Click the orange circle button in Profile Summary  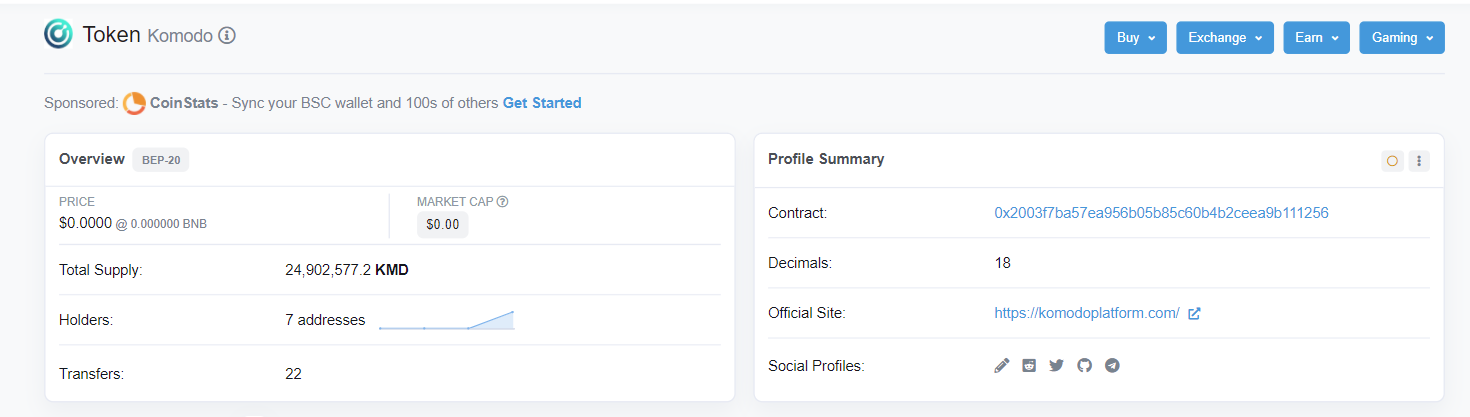tap(1391, 160)
